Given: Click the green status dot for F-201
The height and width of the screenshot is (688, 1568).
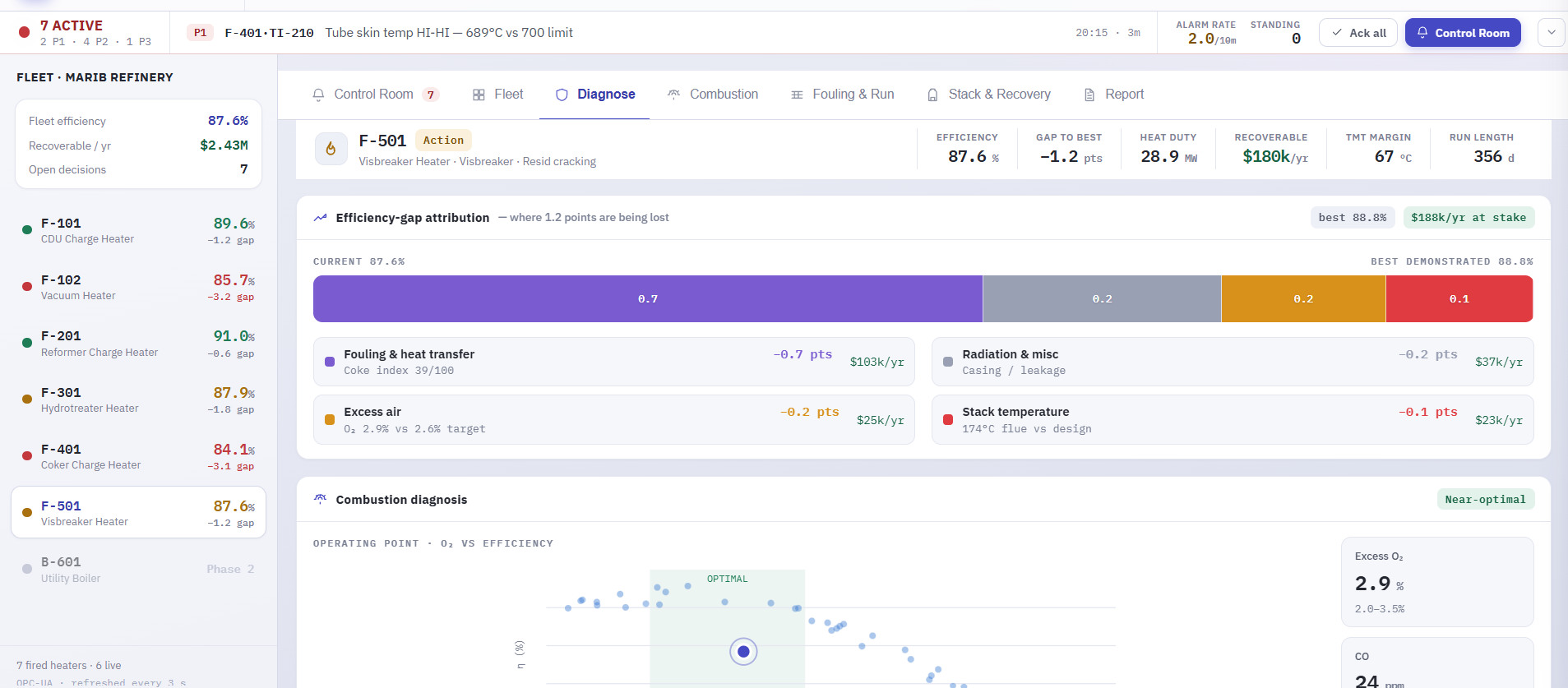Looking at the screenshot, I should (x=27, y=343).
